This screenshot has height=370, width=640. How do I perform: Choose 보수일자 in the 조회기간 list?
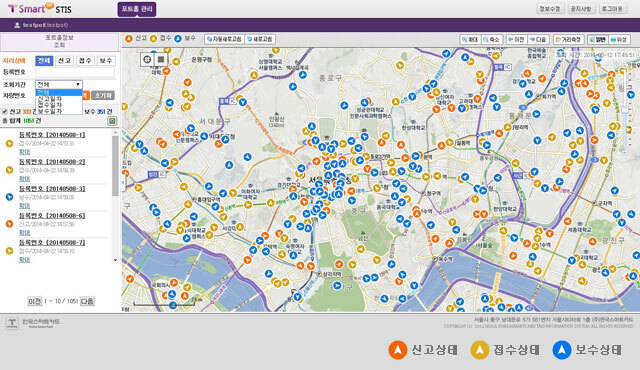(x=59, y=111)
